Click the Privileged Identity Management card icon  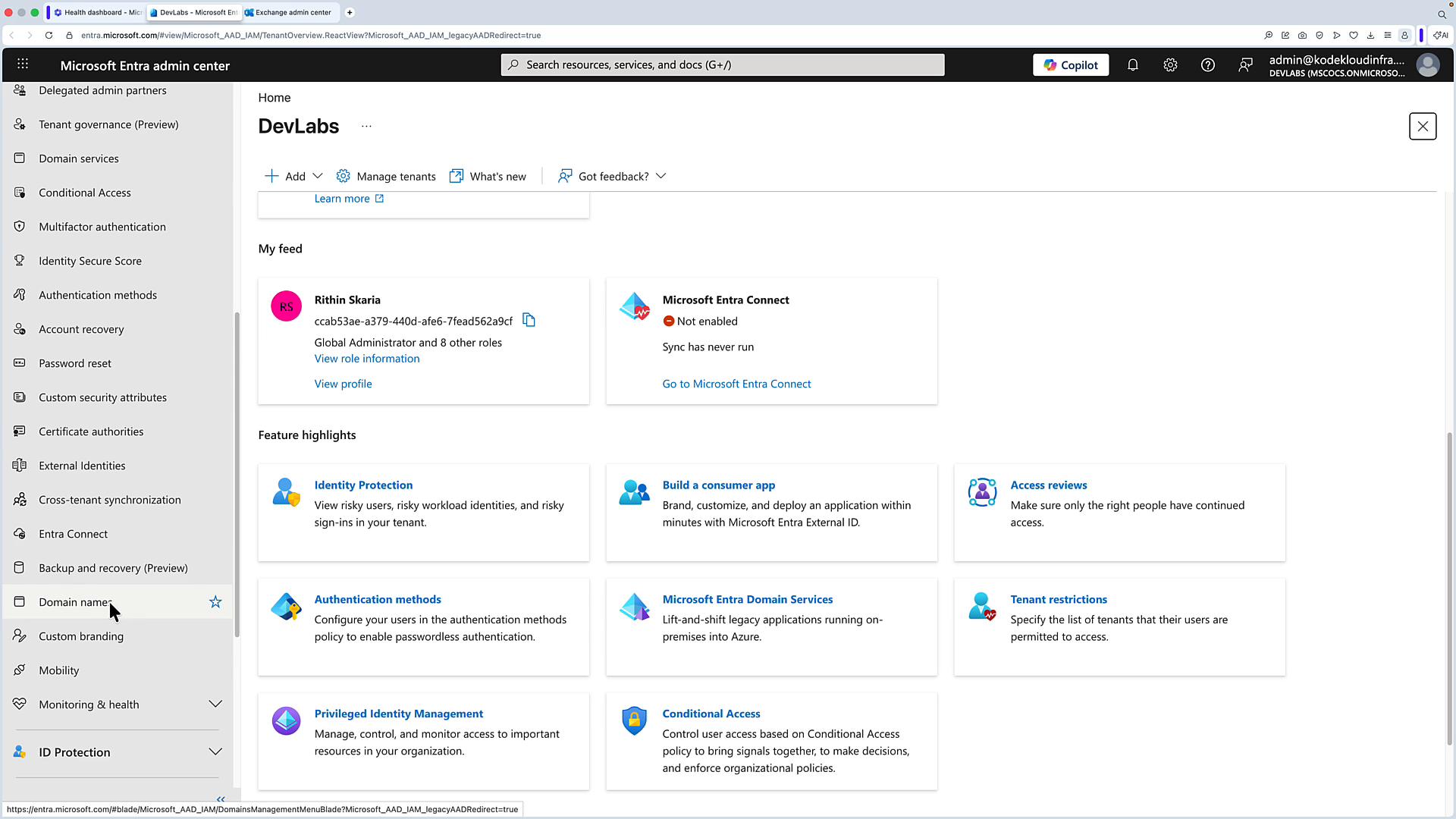click(x=286, y=720)
